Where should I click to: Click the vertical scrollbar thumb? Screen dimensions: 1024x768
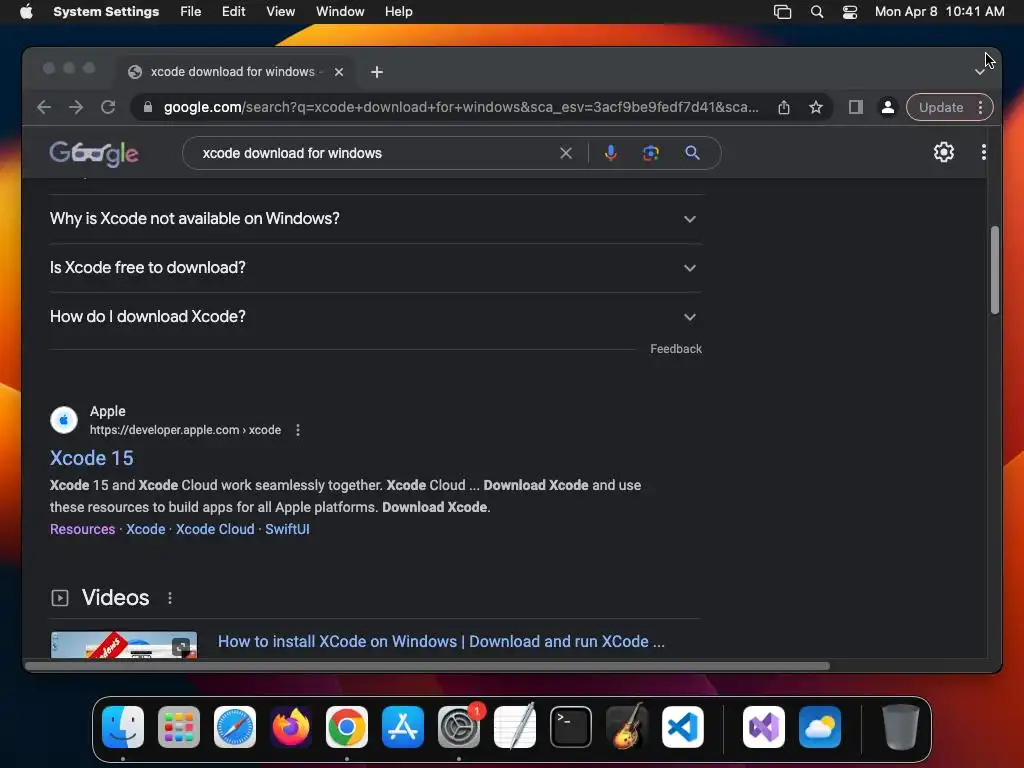tap(995, 270)
